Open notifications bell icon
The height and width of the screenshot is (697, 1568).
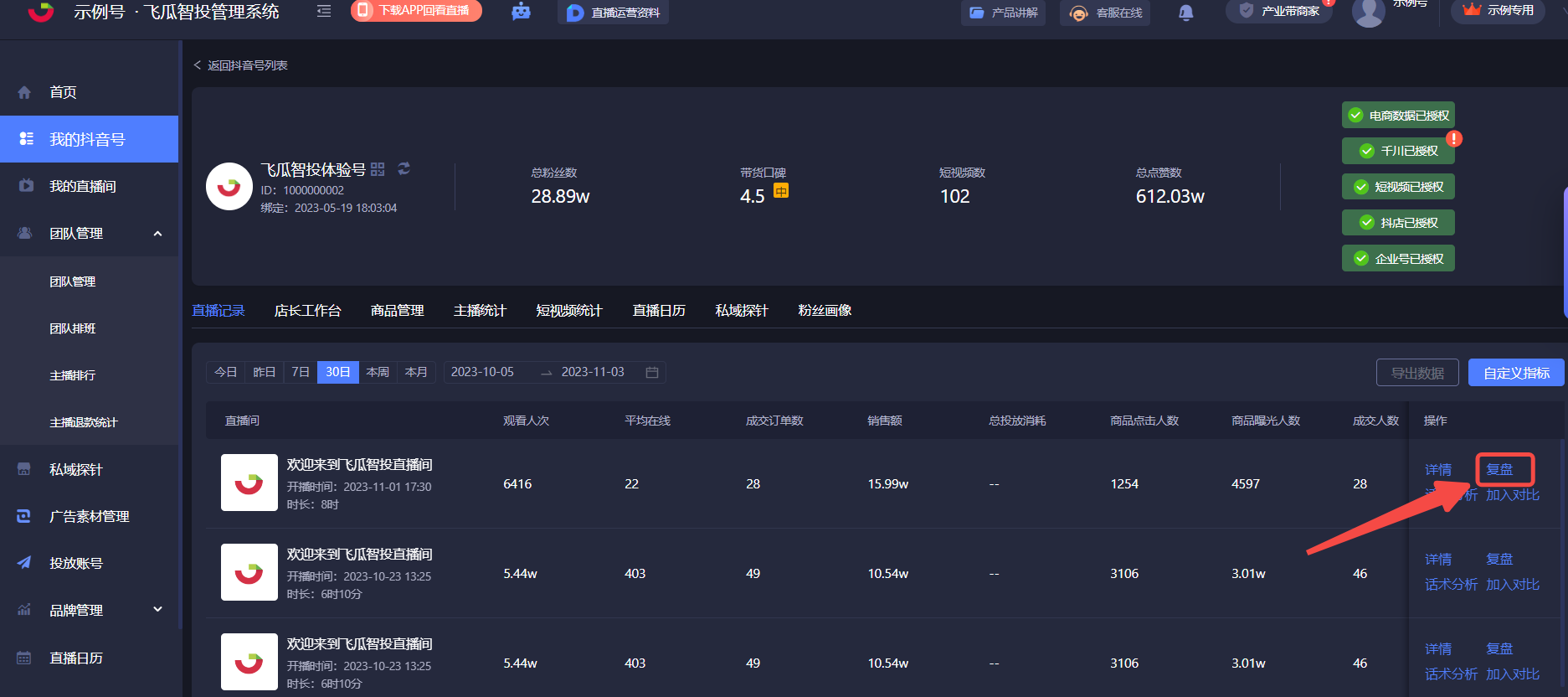click(1185, 13)
